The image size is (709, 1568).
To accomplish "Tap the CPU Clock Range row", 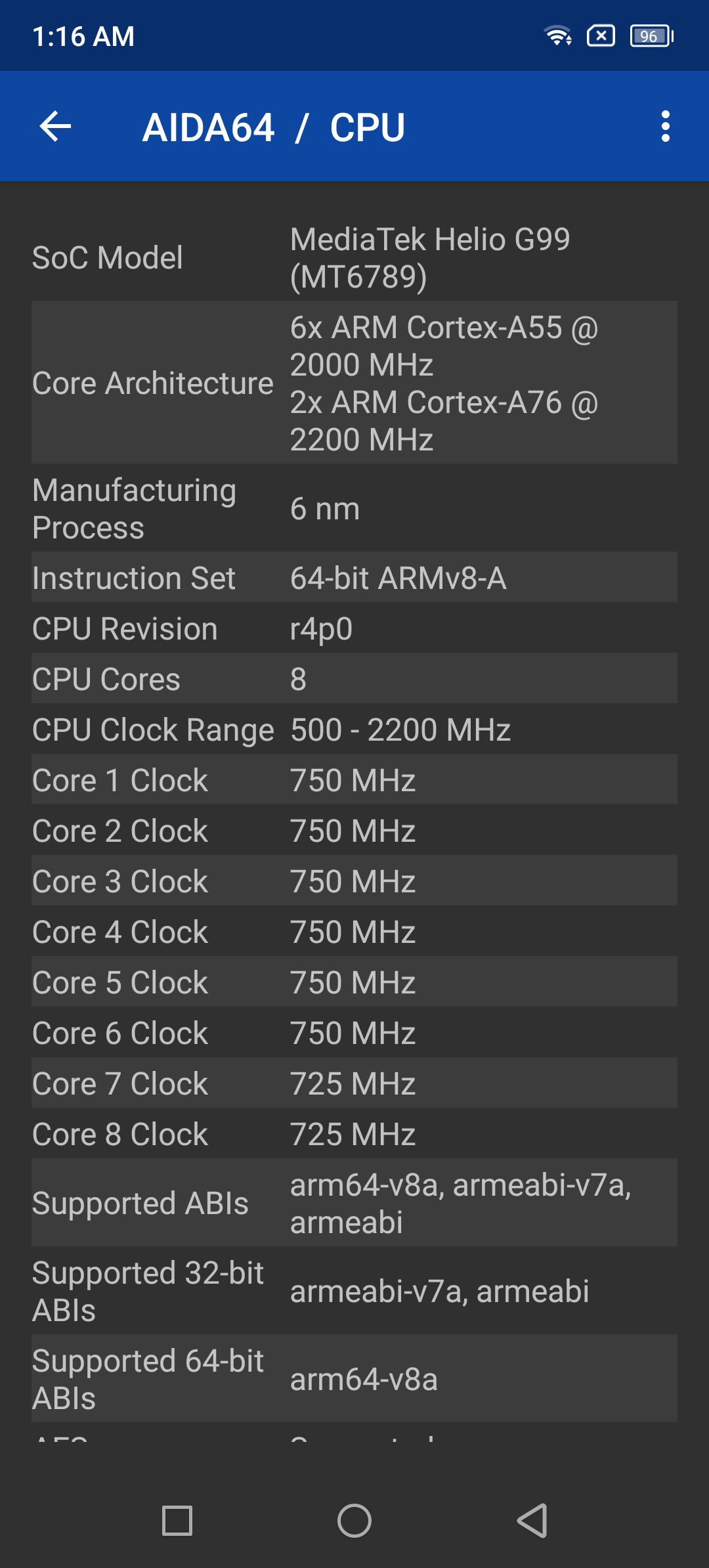I will coord(354,730).
